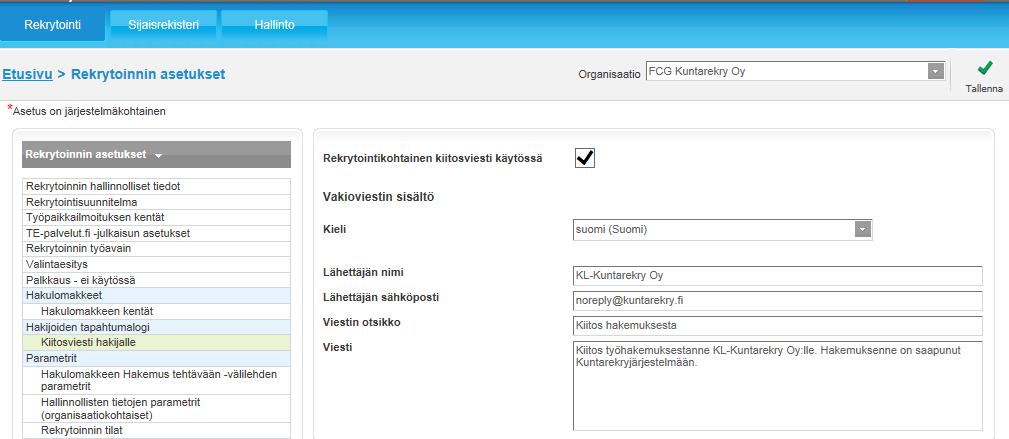Switch to the Rekrytointi tab
Image resolution: width=1009 pixels, height=439 pixels.
point(52,25)
